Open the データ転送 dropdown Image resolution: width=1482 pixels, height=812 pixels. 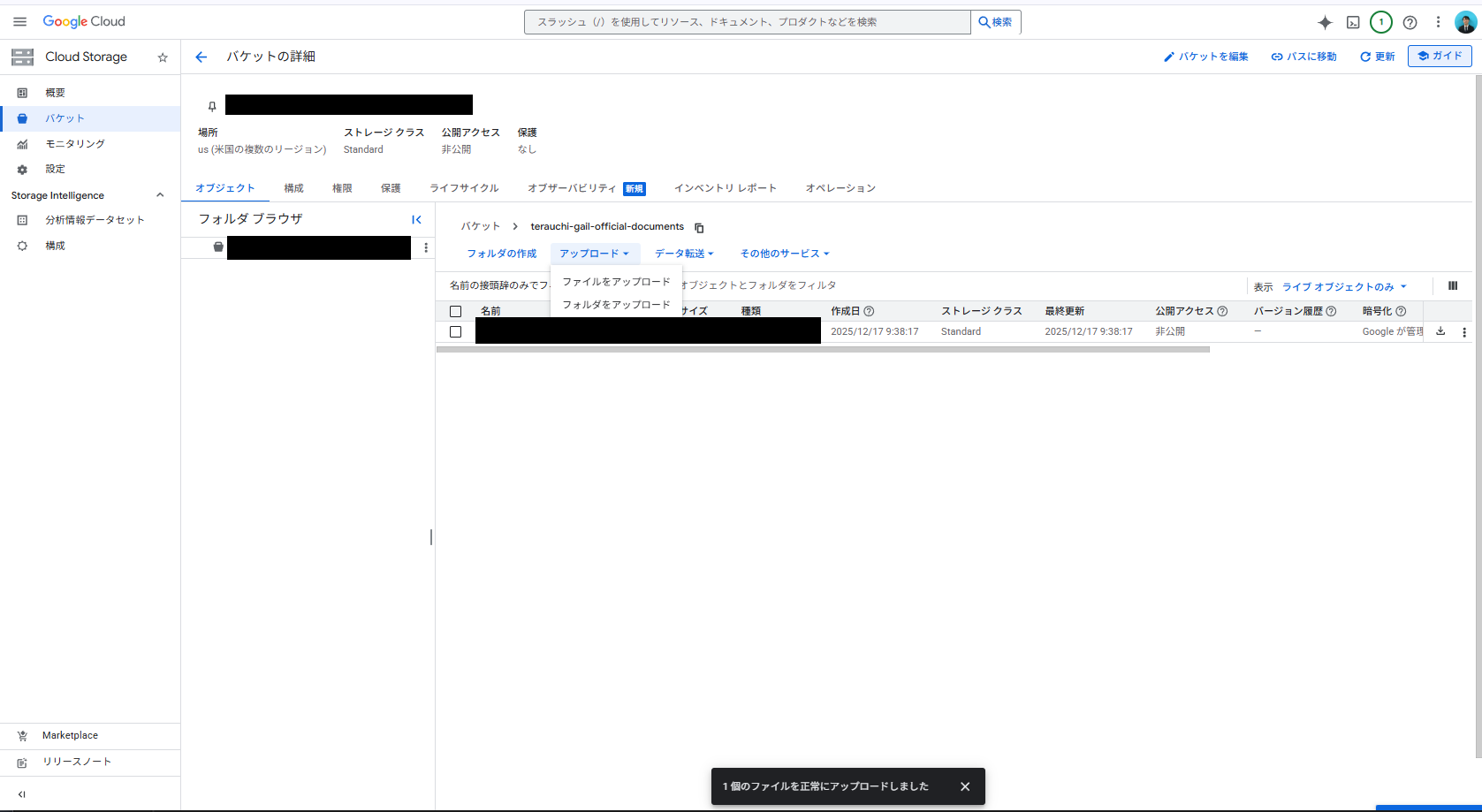click(x=683, y=254)
